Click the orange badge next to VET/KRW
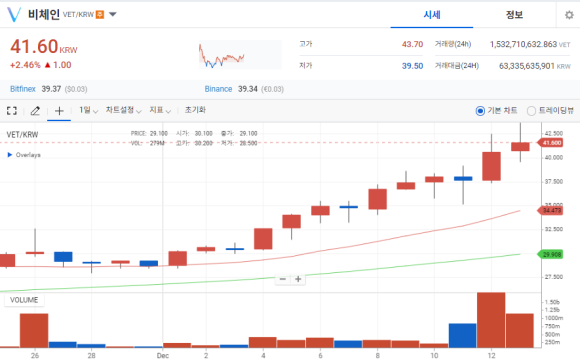 [x=100, y=14]
